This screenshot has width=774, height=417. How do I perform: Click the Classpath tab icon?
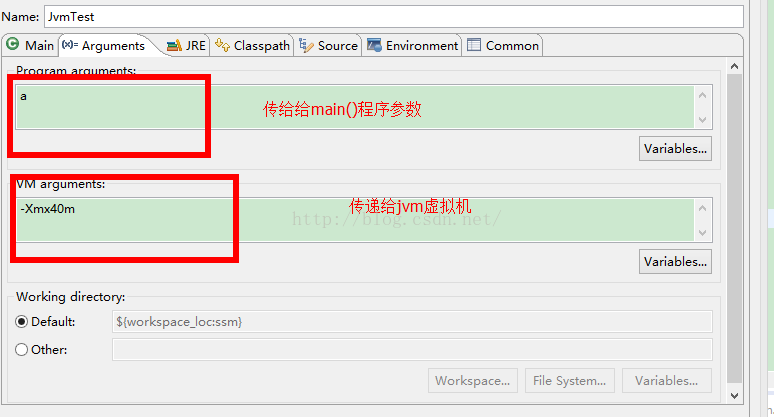pos(223,45)
